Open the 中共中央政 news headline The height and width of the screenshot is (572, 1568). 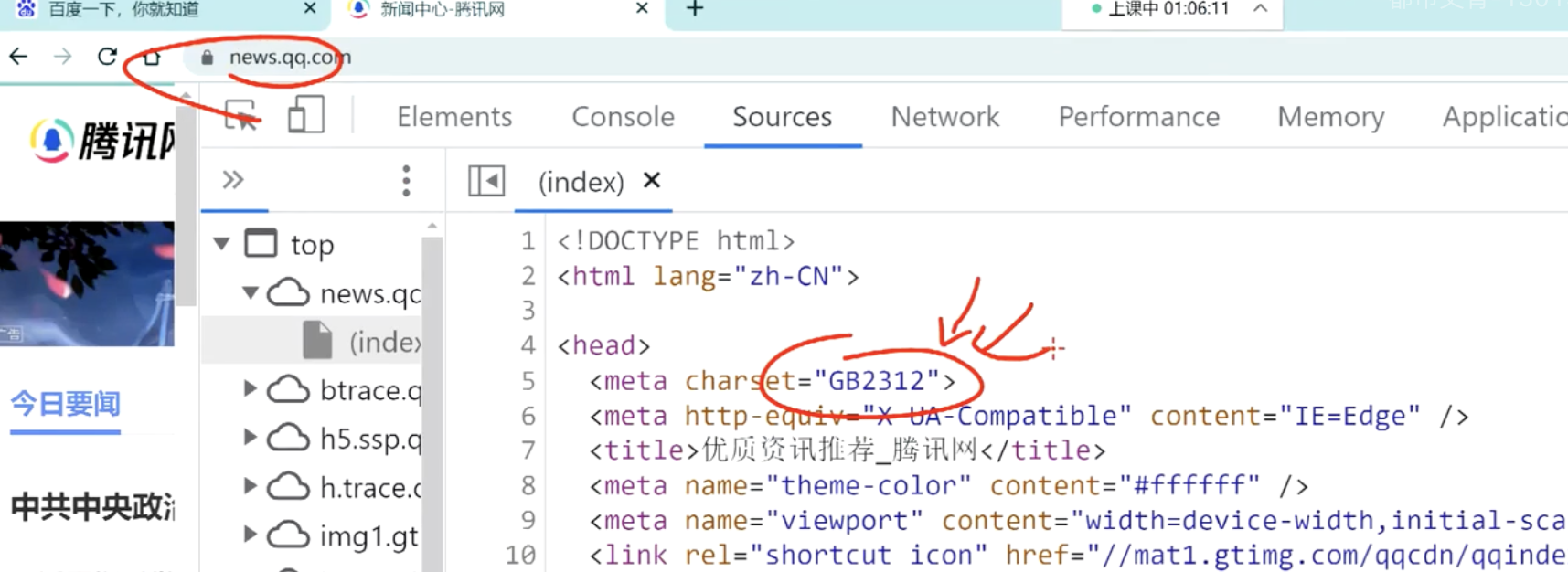92,506
